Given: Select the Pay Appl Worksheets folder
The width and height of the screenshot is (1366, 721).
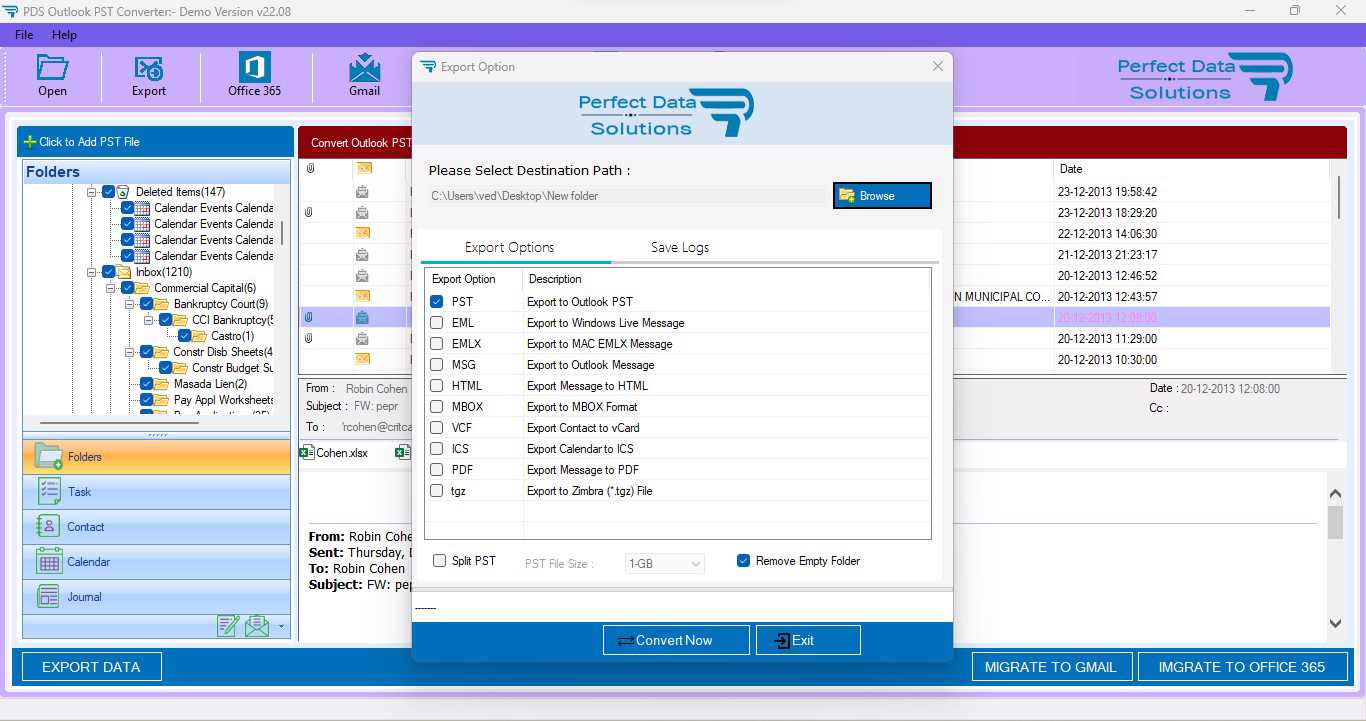Looking at the screenshot, I should tap(224, 400).
